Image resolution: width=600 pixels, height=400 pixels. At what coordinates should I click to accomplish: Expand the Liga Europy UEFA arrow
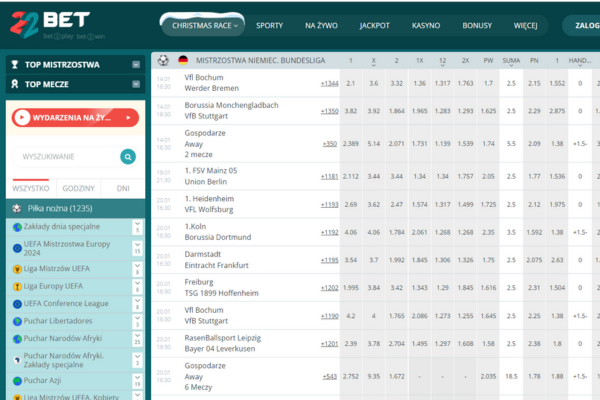click(137, 286)
